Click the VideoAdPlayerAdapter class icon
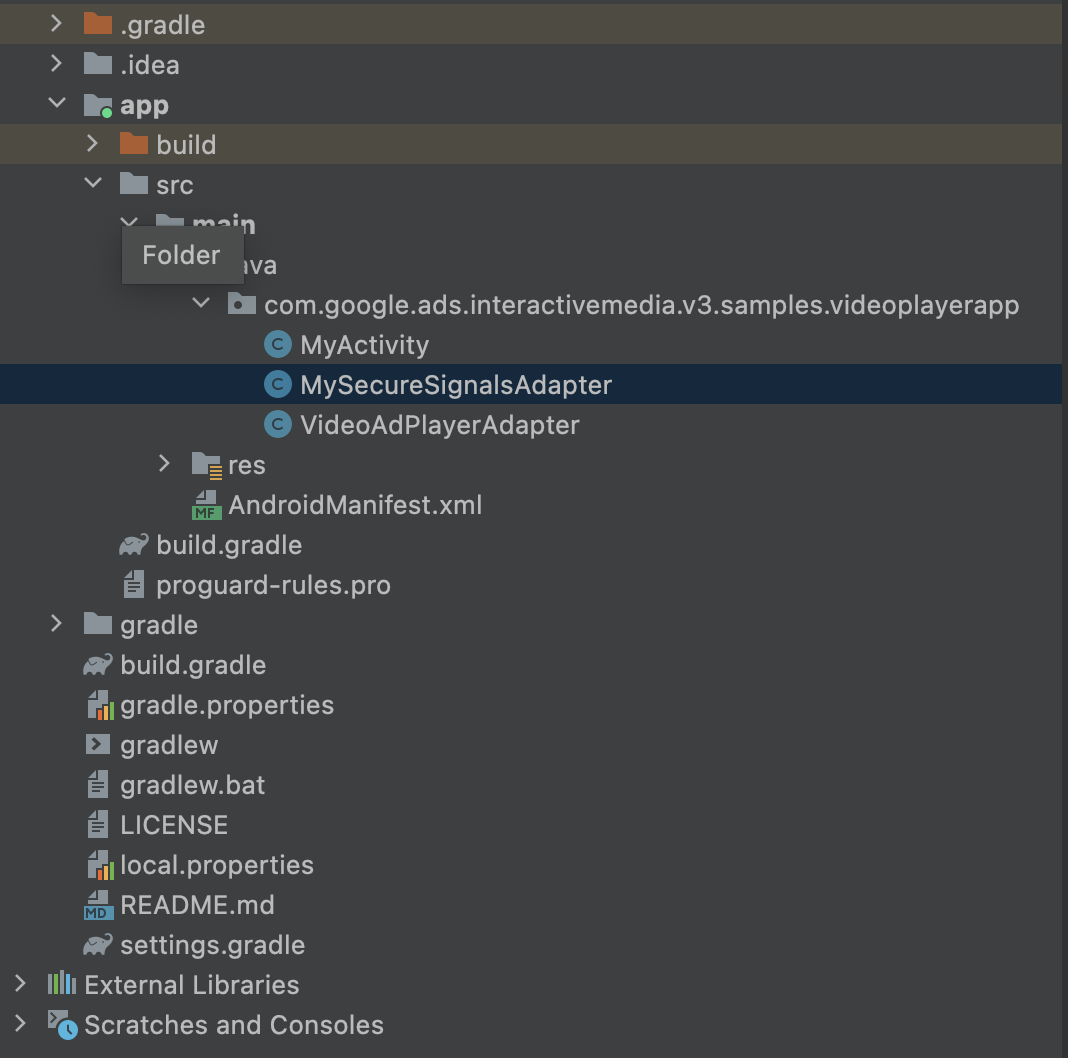The width and height of the screenshot is (1068, 1058). click(x=277, y=425)
